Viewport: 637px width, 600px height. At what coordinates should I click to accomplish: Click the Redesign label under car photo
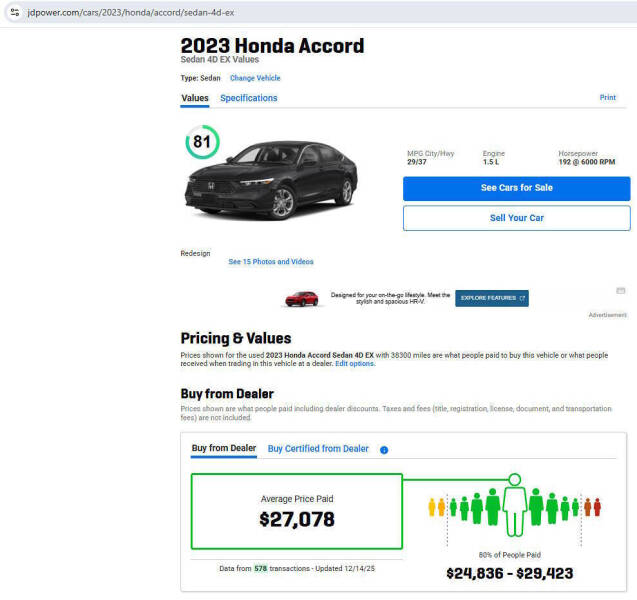pyautogui.click(x=195, y=253)
